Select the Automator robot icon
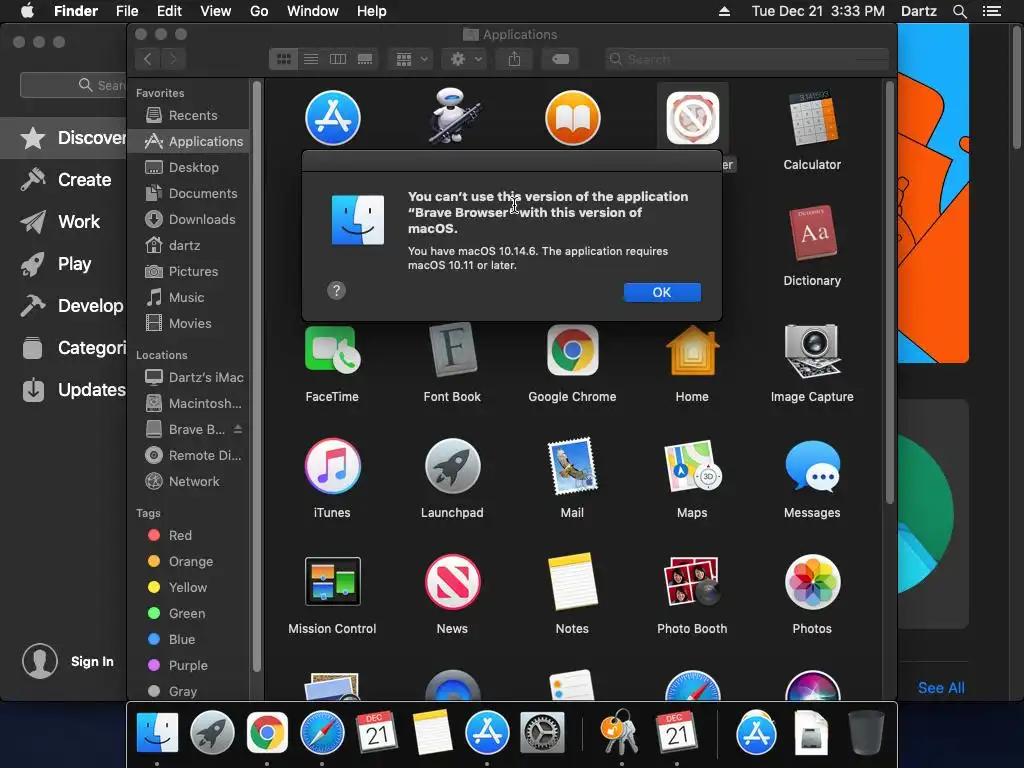This screenshot has height=768, width=1024. pos(453,118)
